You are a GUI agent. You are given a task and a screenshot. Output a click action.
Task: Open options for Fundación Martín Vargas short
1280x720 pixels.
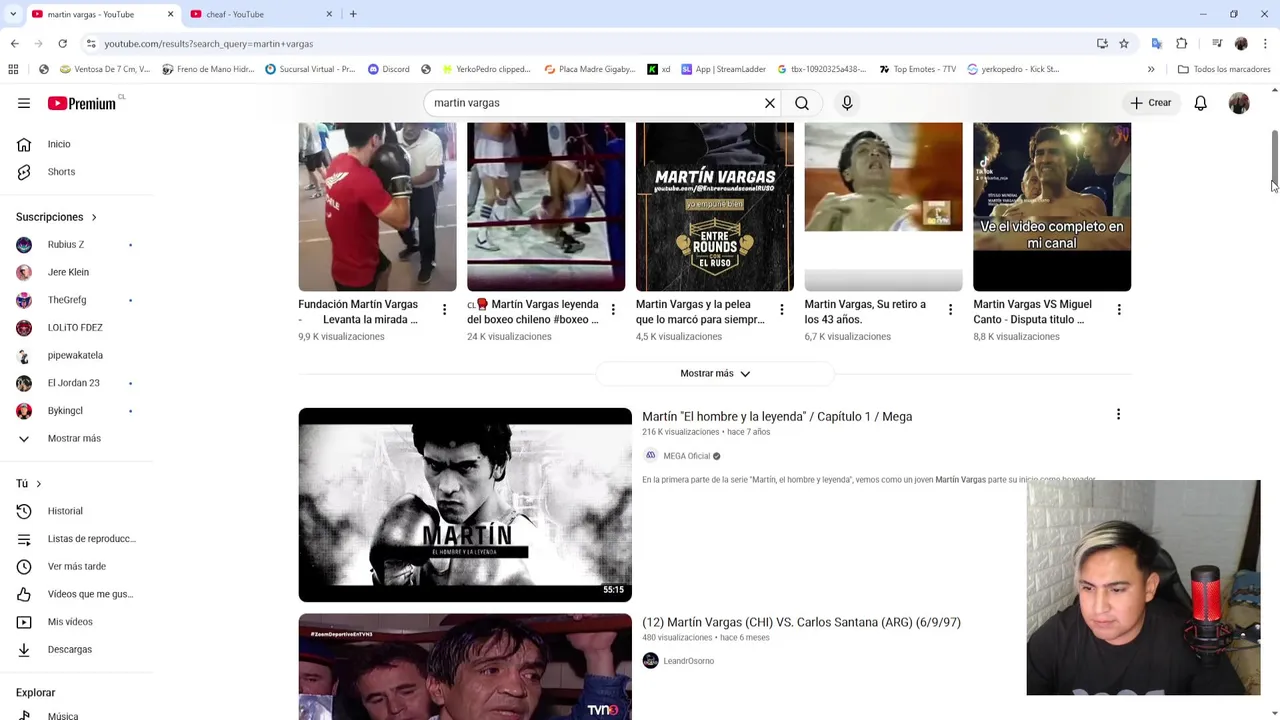tap(444, 310)
